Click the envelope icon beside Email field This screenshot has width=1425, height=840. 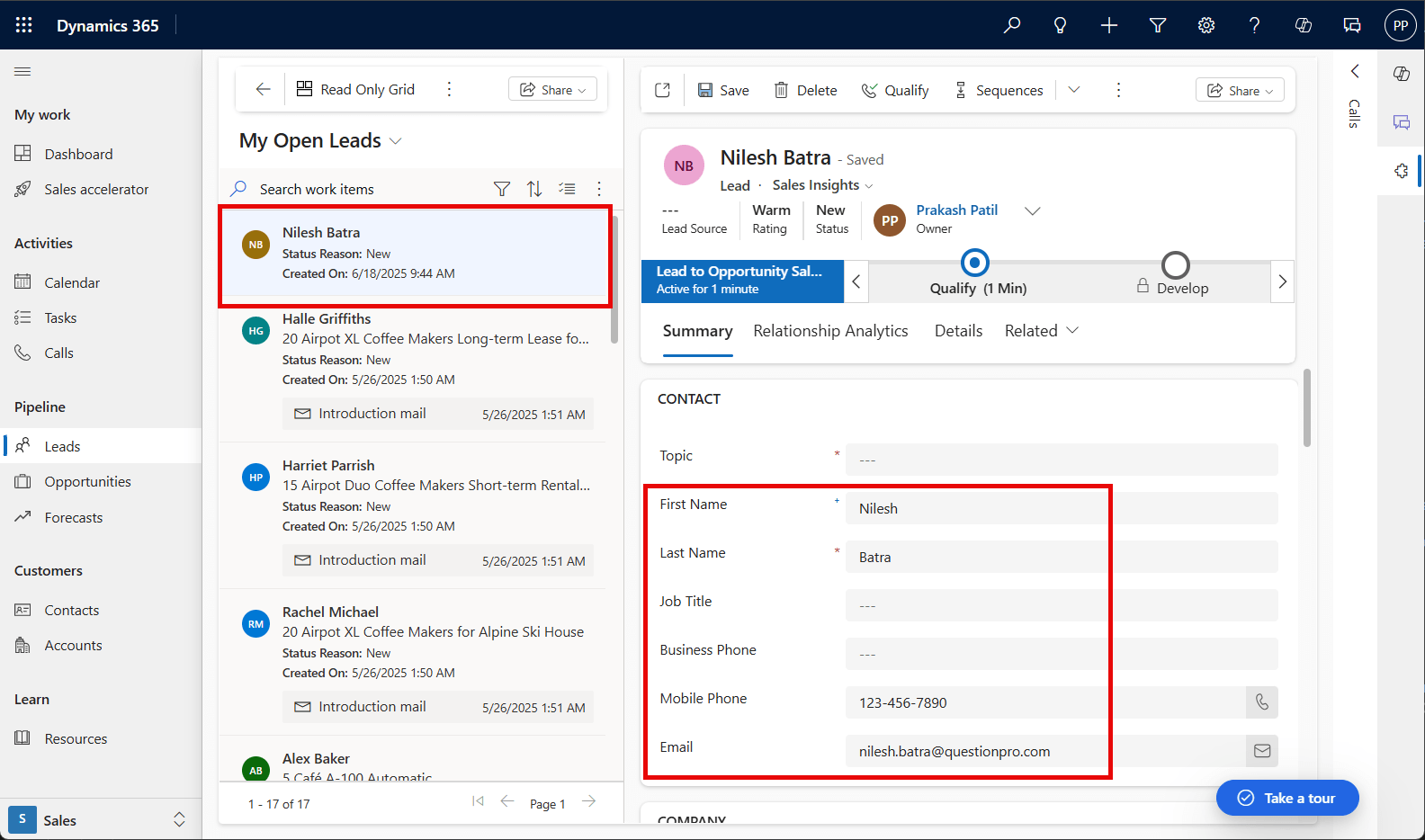(x=1262, y=751)
